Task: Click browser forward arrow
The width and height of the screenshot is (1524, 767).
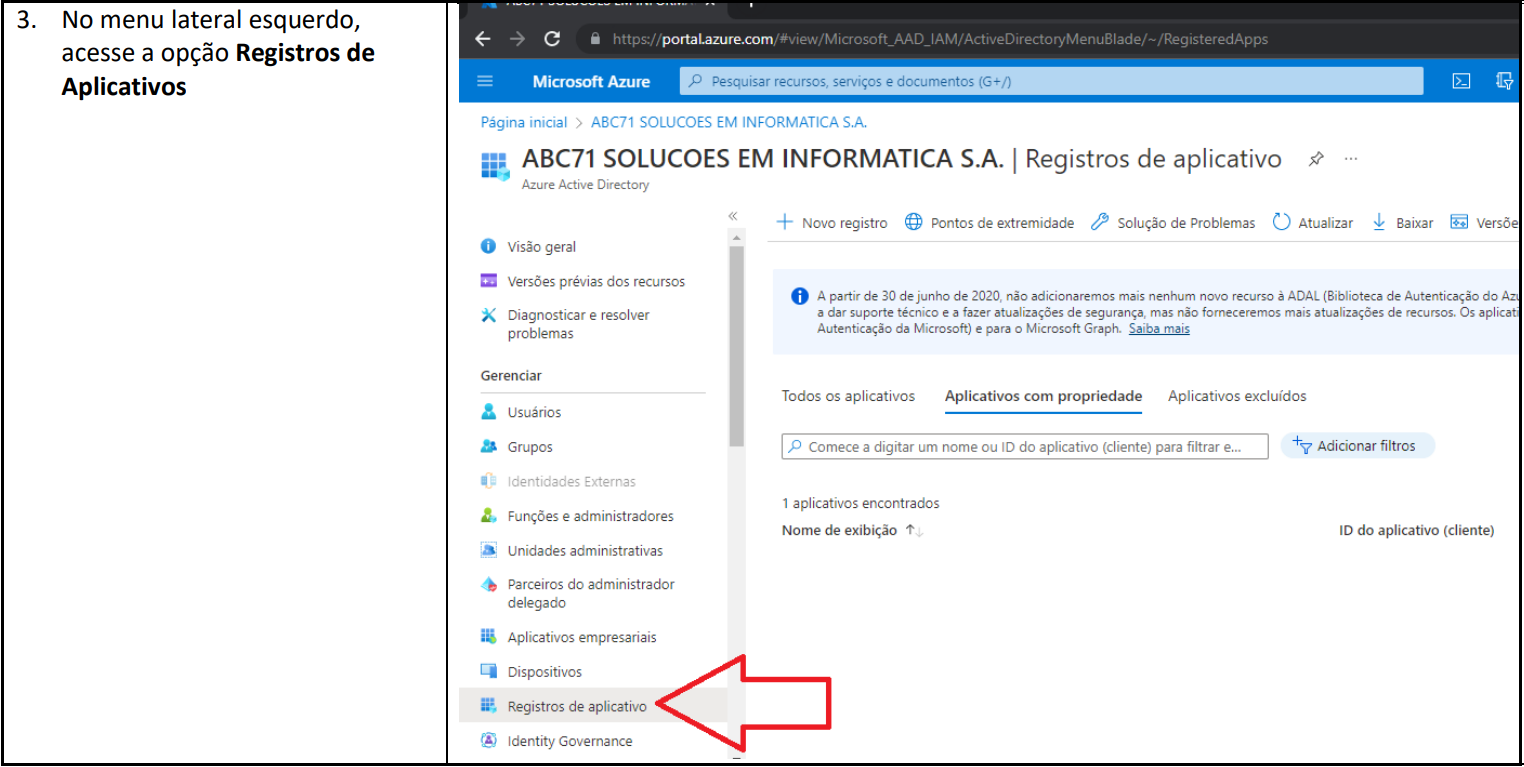Action: pyautogui.click(x=517, y=39)
